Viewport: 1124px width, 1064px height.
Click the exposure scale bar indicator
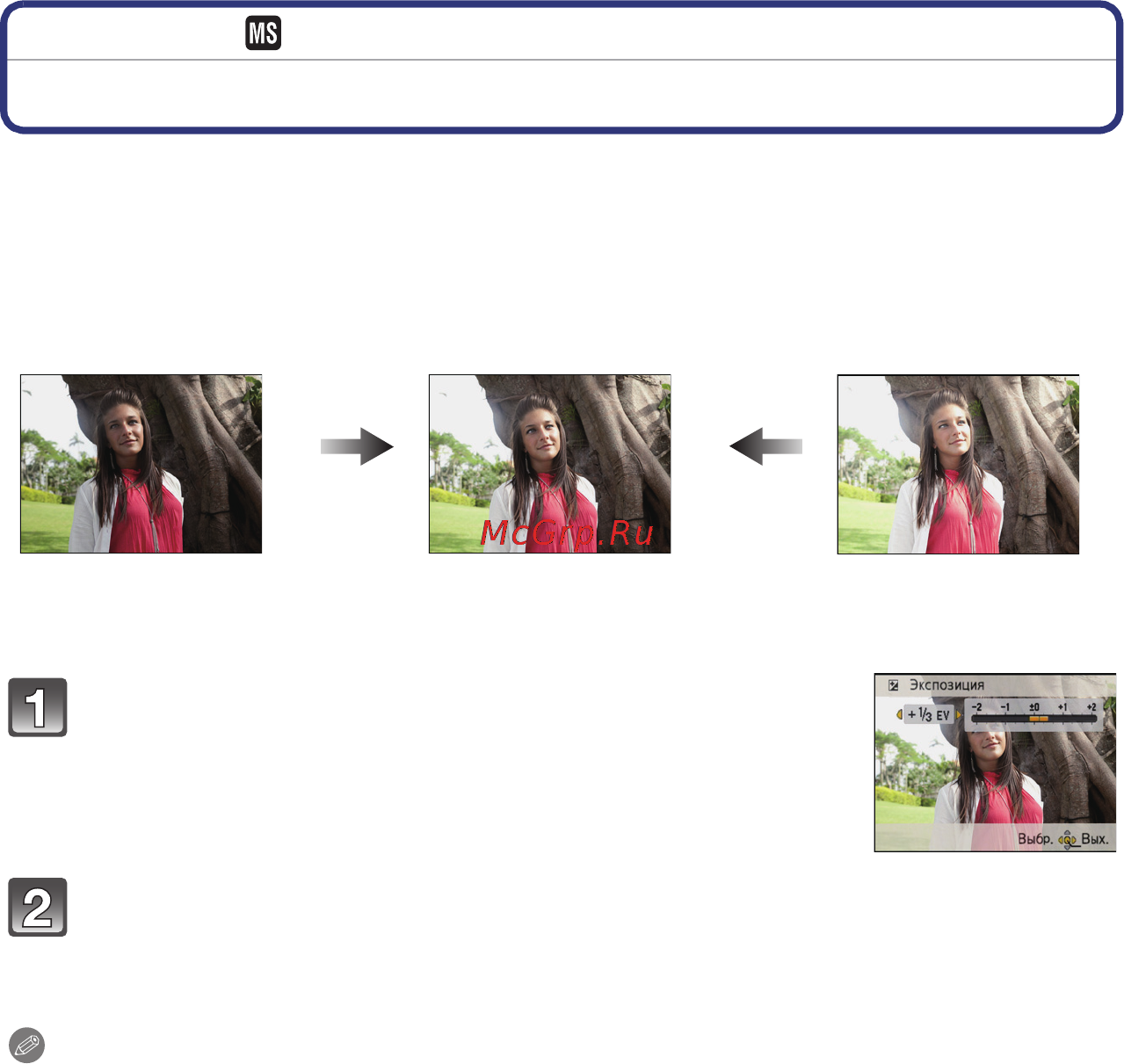pos(1038,719)
